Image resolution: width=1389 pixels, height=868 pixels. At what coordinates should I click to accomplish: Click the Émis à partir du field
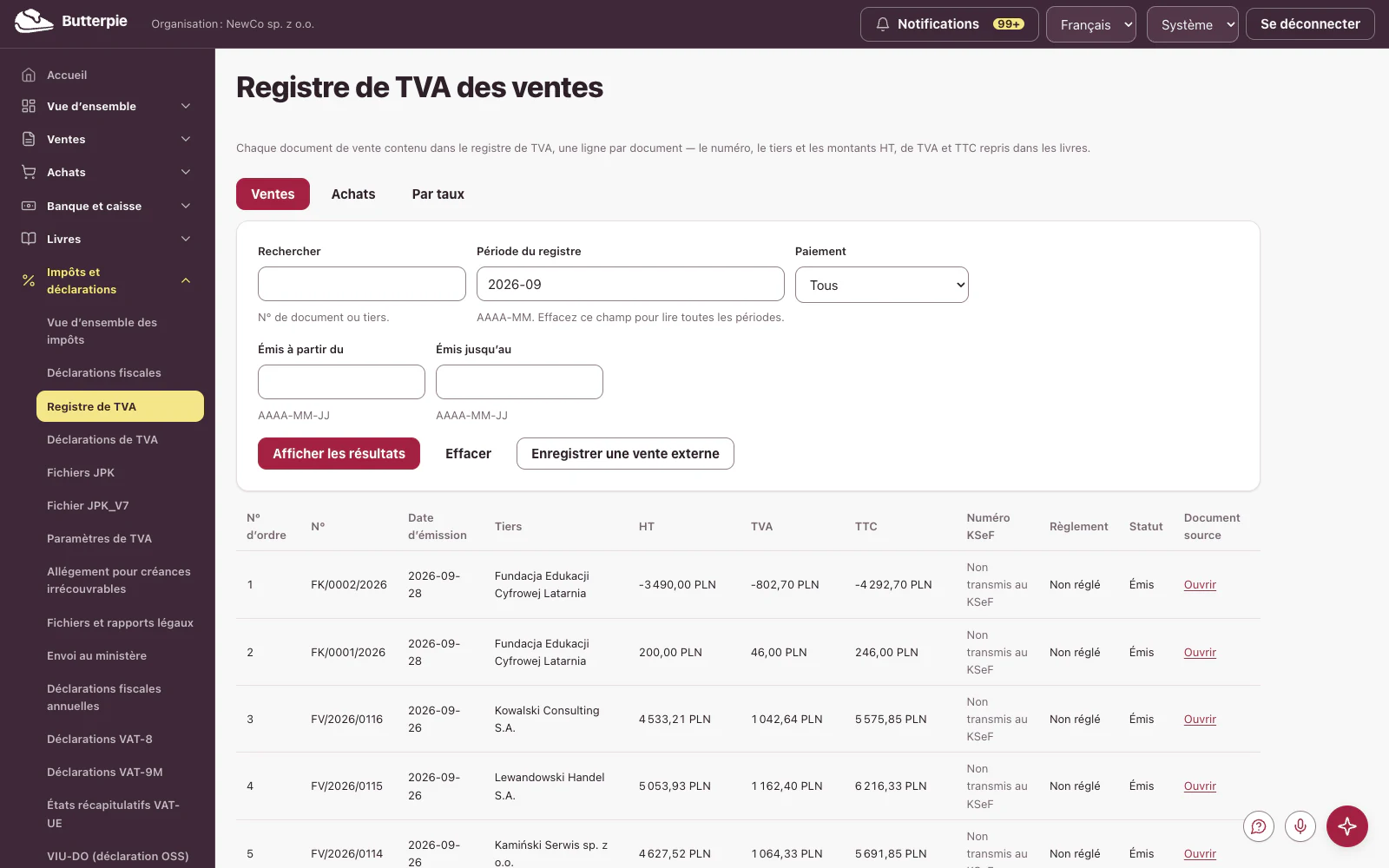(x=341, y=382)
